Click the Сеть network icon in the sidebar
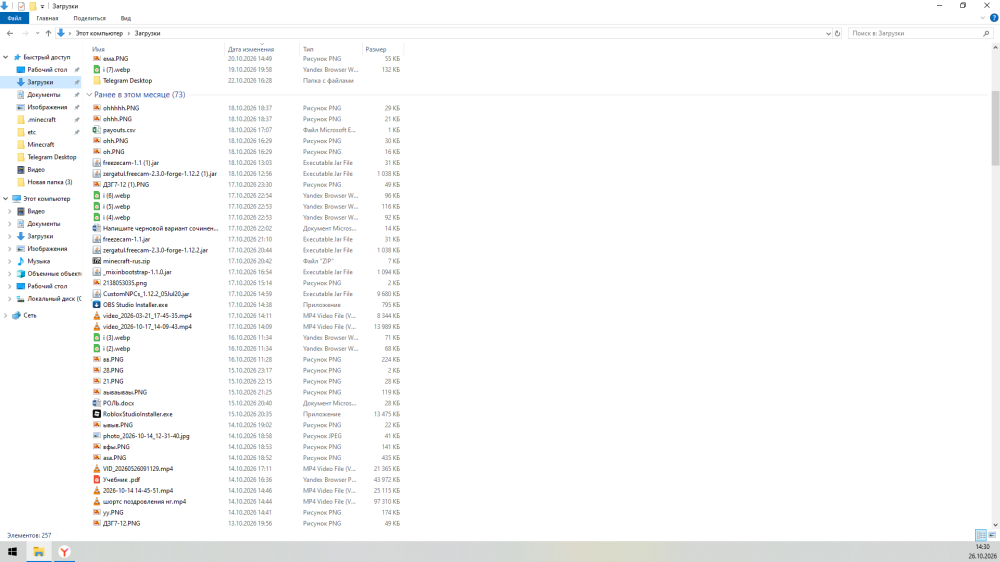1000x562 pixels. coord(17,315)
